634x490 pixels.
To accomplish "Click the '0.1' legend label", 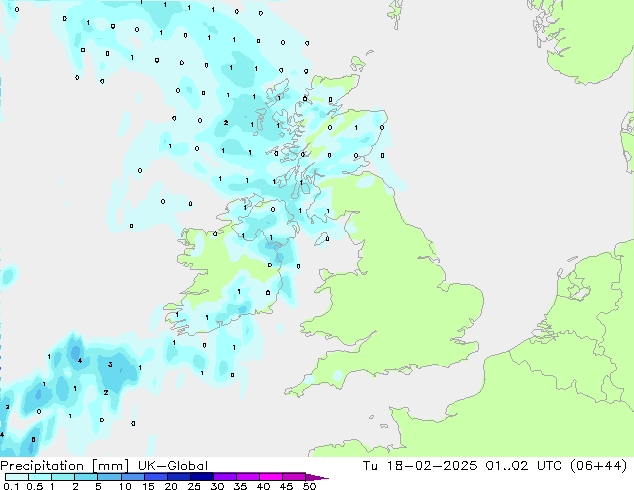I will [11, 486].
